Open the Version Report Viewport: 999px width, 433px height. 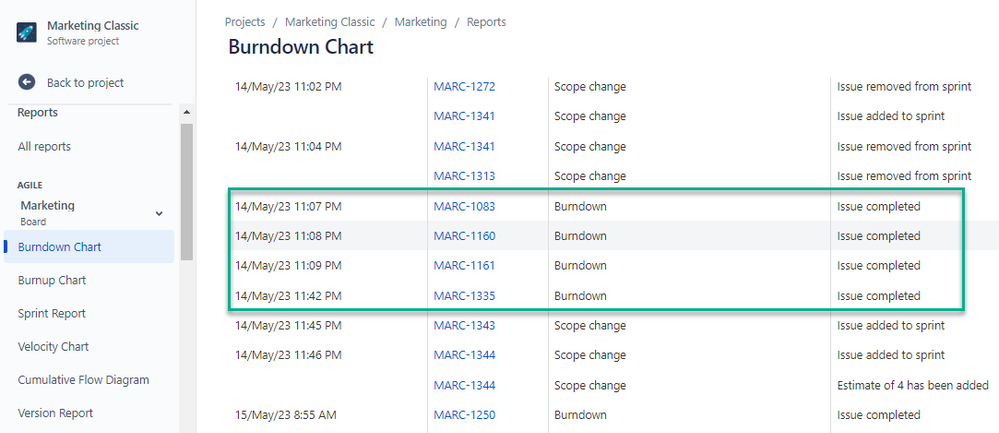point(55,413)
